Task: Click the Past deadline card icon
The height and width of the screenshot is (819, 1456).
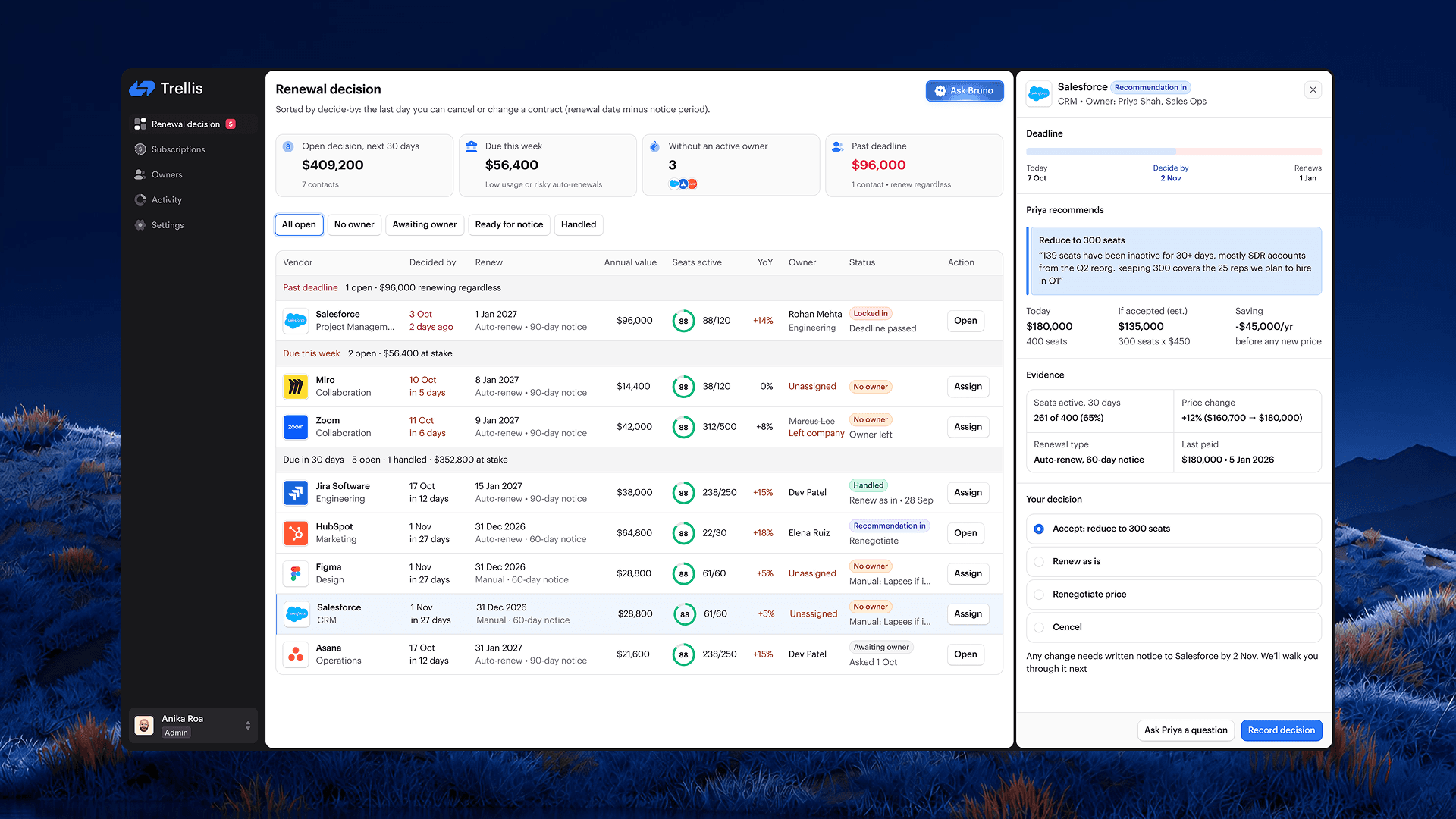Action: click(x=838, y=146)
